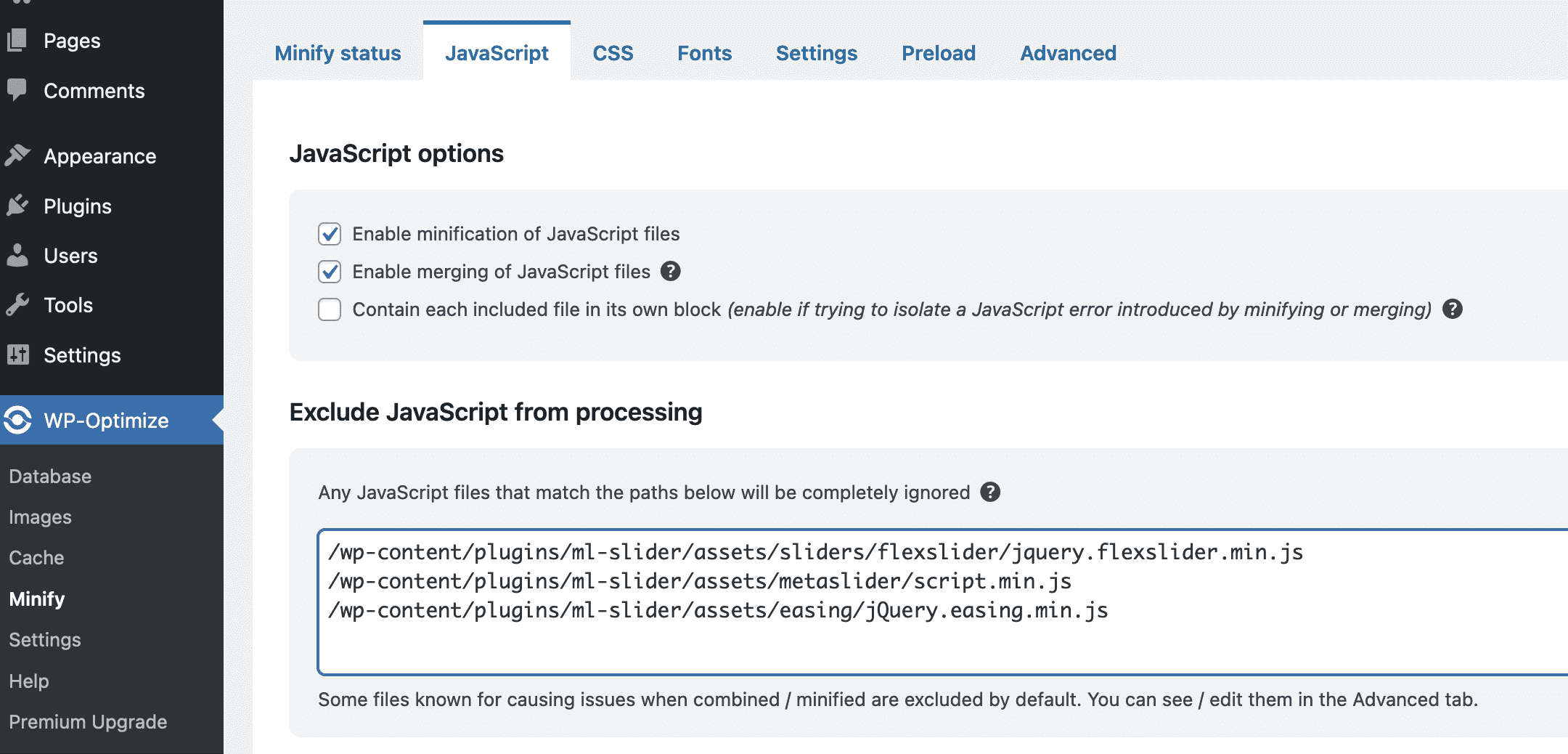Click inside the excluded JavaScript paths textarea
The image size is (1568, 754).
click(944, 639)
